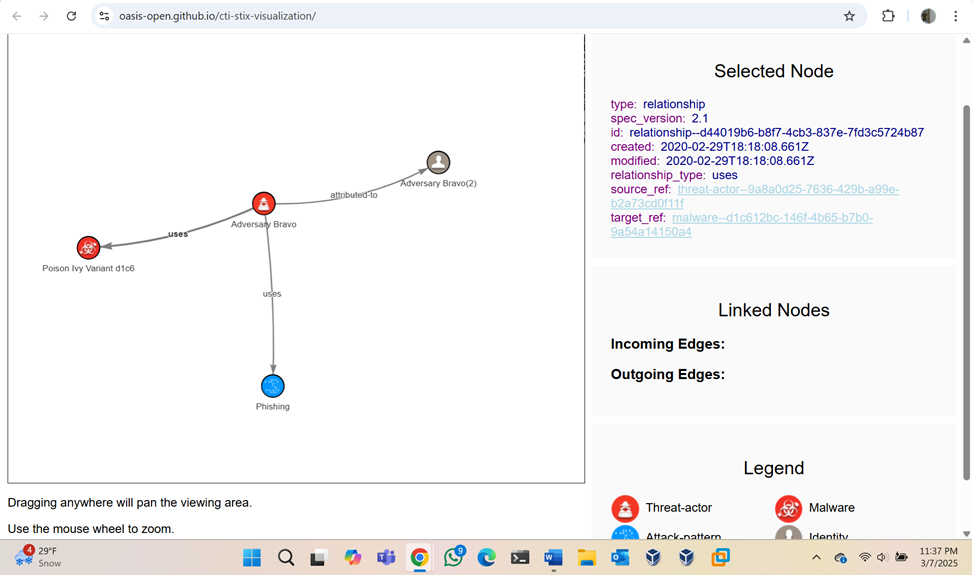The width and height of the screenshot is (972, 575).
Task: Go back in the browser
Action: [x=17, y=16]
